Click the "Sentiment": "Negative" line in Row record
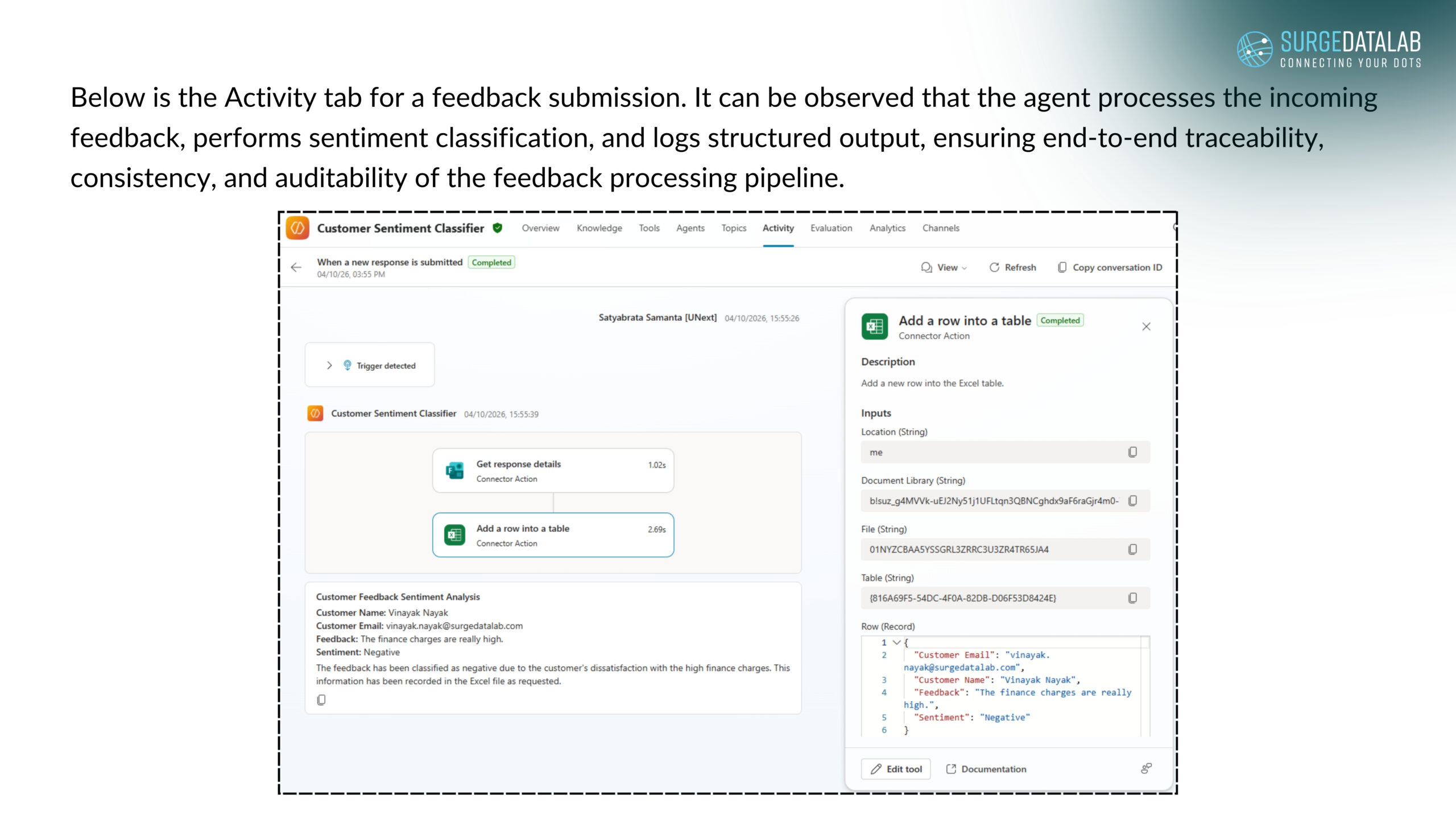The width and height of the screenshot is (1456, 819). tap(972, 718)
